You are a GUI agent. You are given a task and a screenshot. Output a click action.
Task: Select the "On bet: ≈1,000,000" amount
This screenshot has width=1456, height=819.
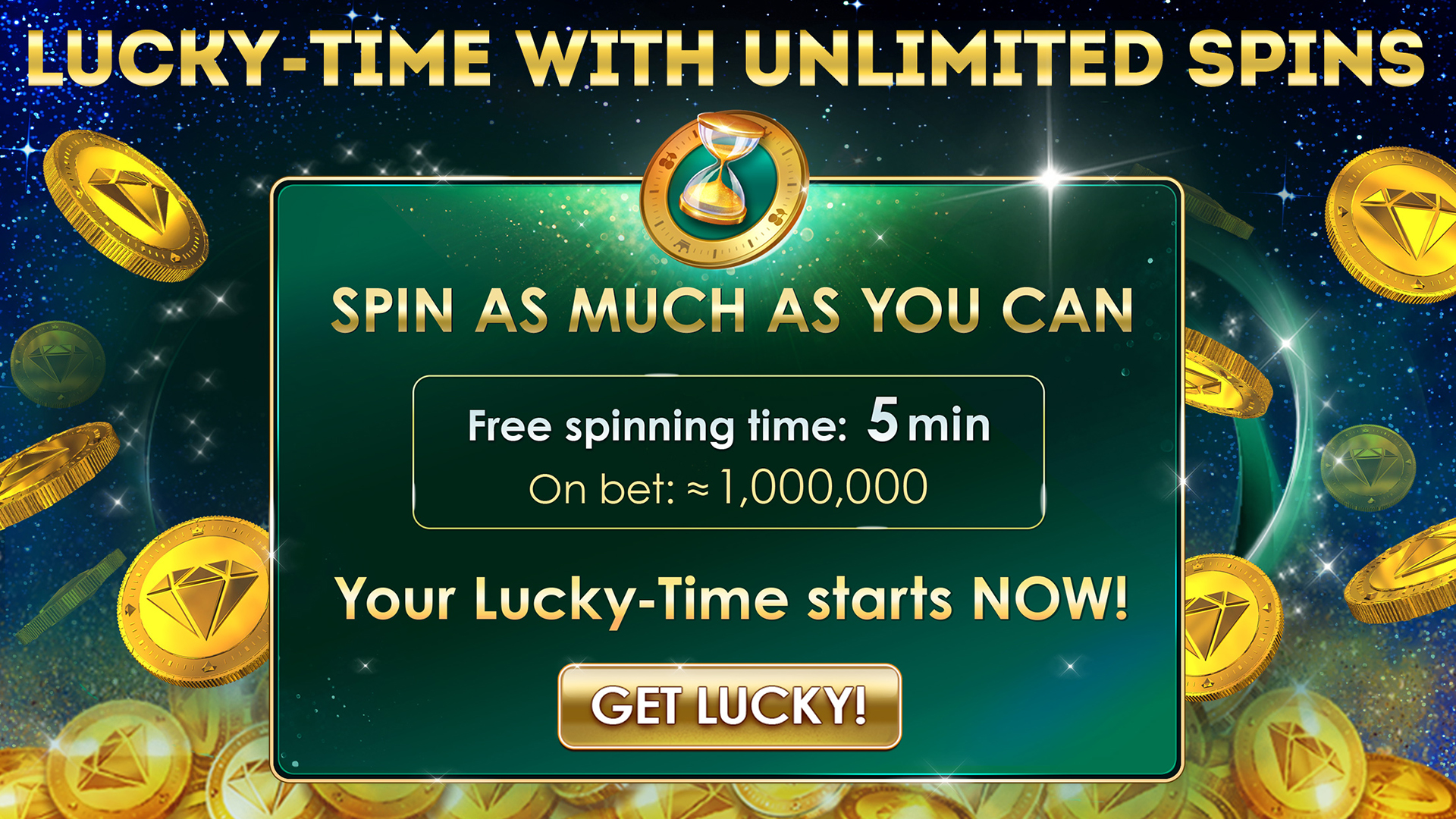point(728,487)
